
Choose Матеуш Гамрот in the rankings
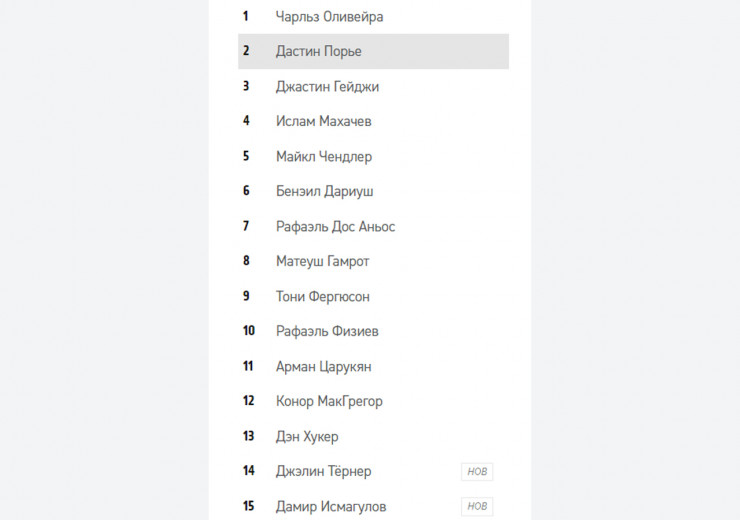click(322, 261)
